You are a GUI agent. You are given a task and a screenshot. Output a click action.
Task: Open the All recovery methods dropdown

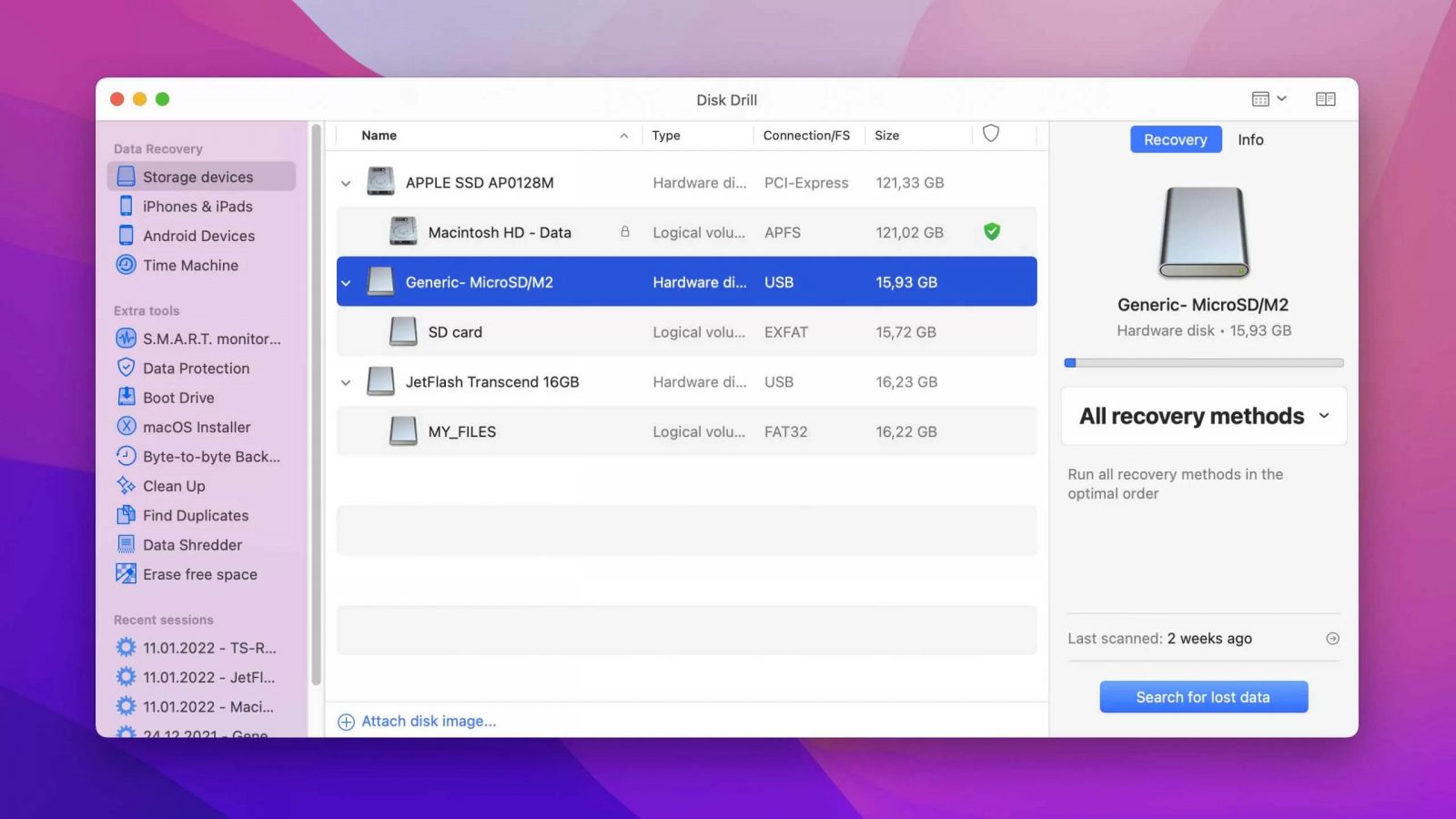tap(1203, 416)
